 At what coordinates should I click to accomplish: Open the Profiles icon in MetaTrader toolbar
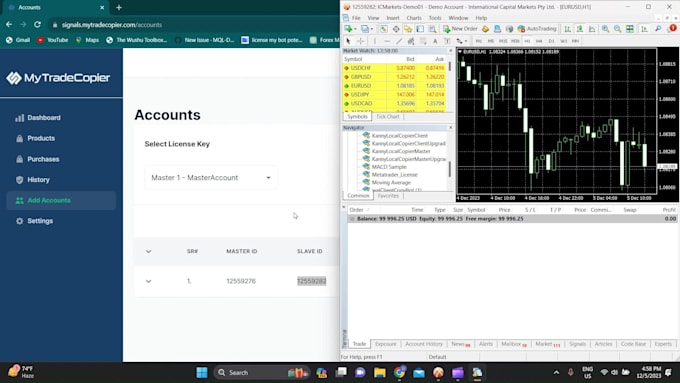365,29
